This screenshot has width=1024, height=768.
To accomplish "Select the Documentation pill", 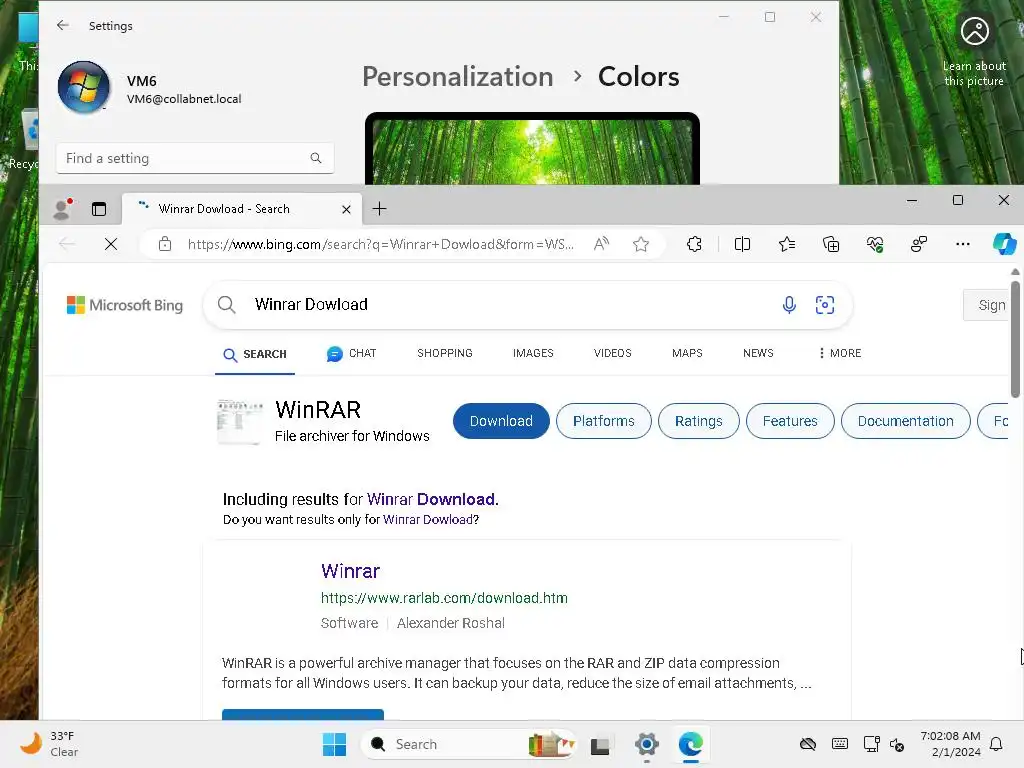I will pyautogui.click(x=905, y=421).
